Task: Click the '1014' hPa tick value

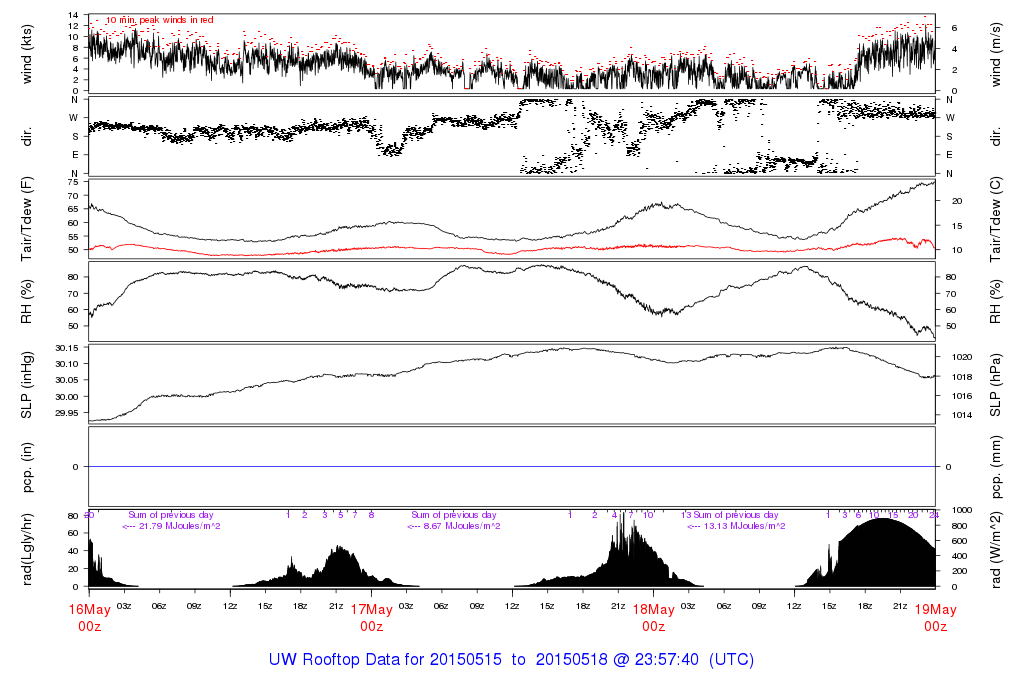Action: click(963, 415)
